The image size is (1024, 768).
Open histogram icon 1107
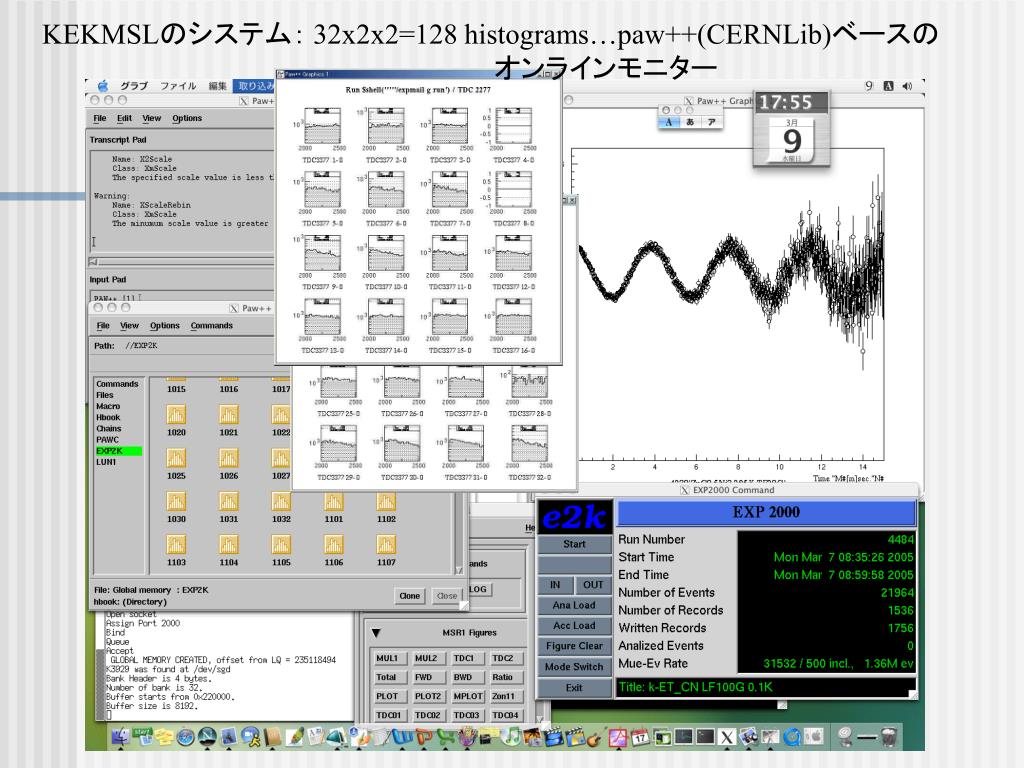tap(386, 545)
